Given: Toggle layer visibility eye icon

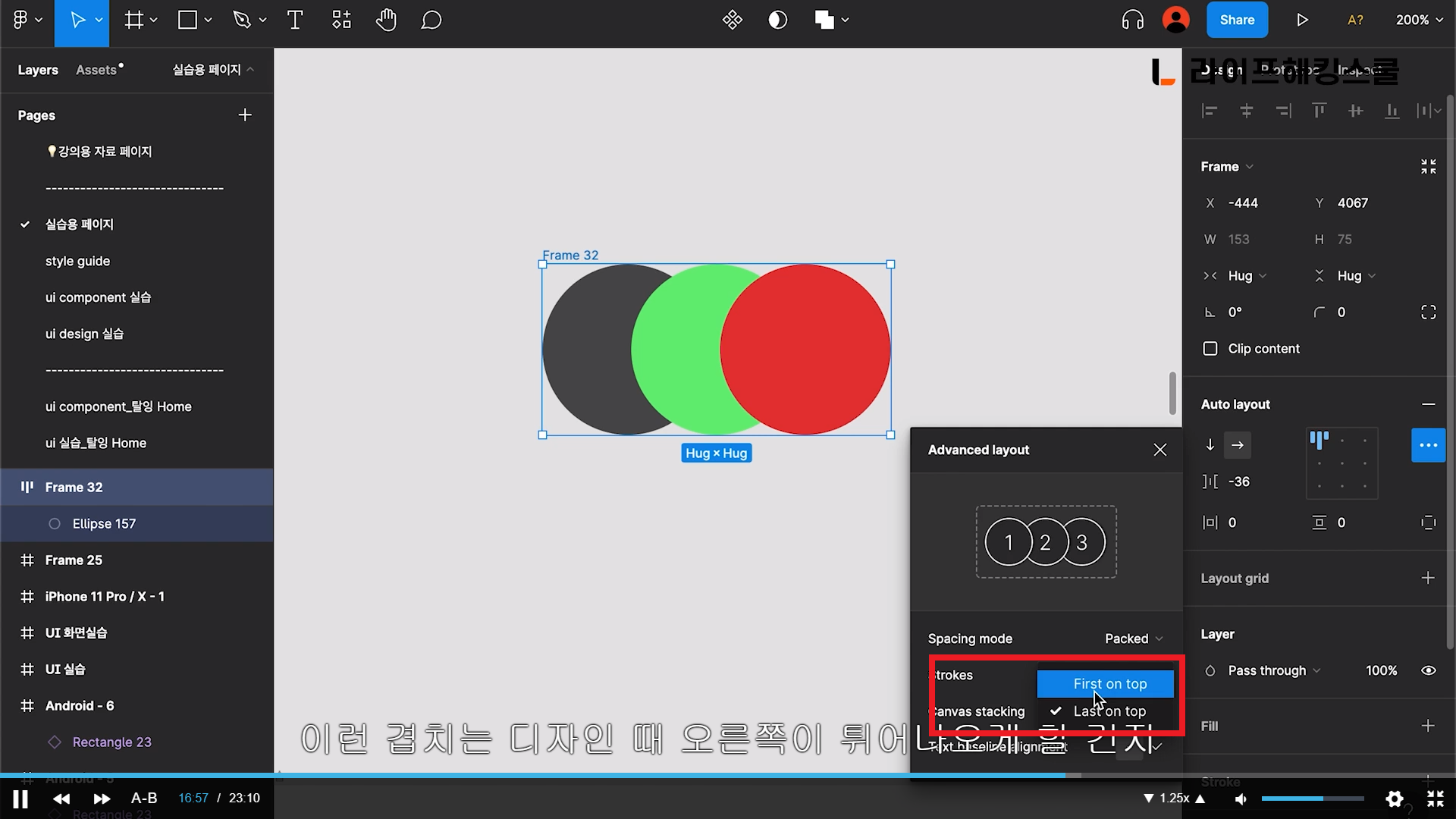Looking at the screenshot, I should (1428, 670).
